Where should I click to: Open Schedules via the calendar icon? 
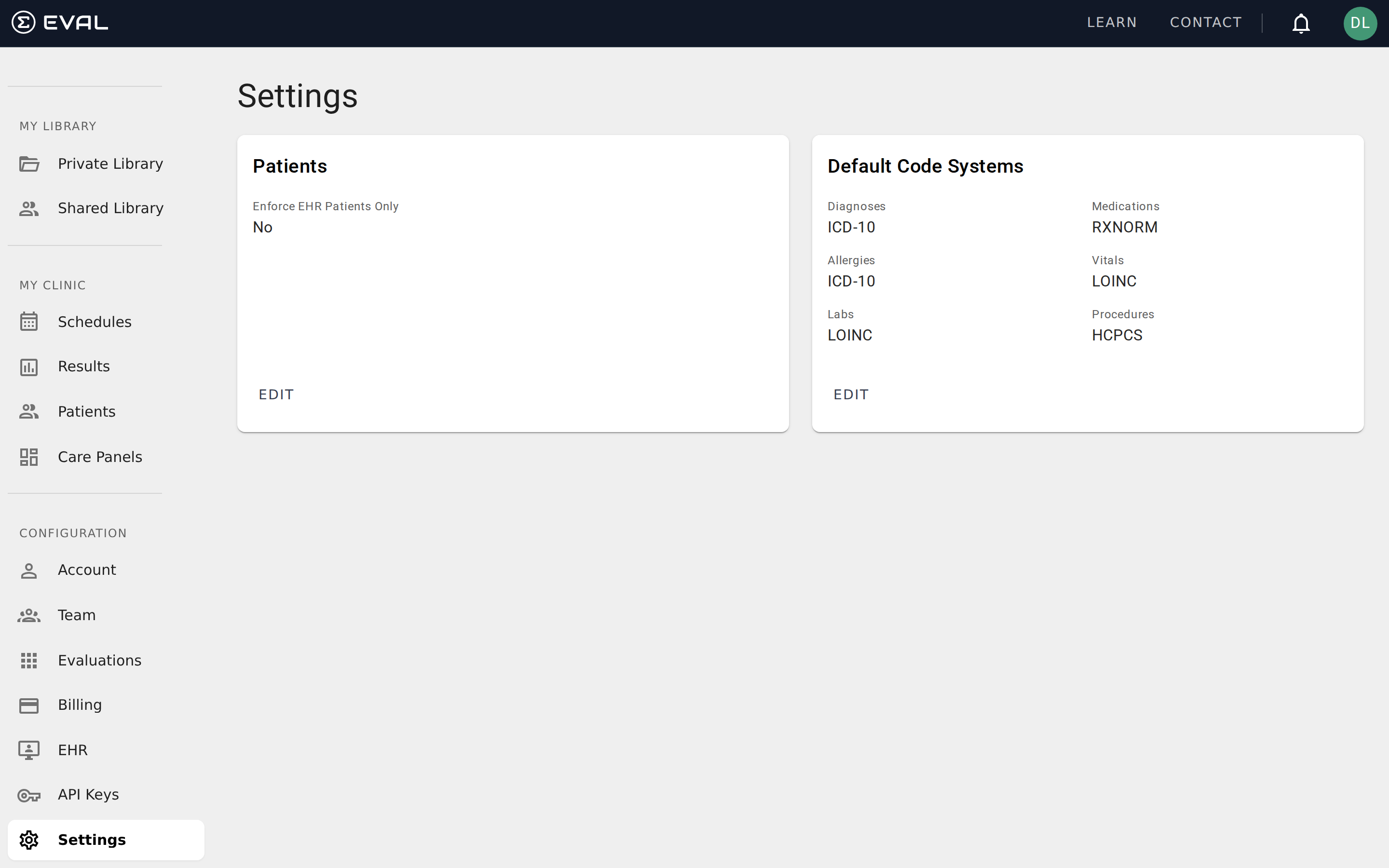[x=29, y=322]
